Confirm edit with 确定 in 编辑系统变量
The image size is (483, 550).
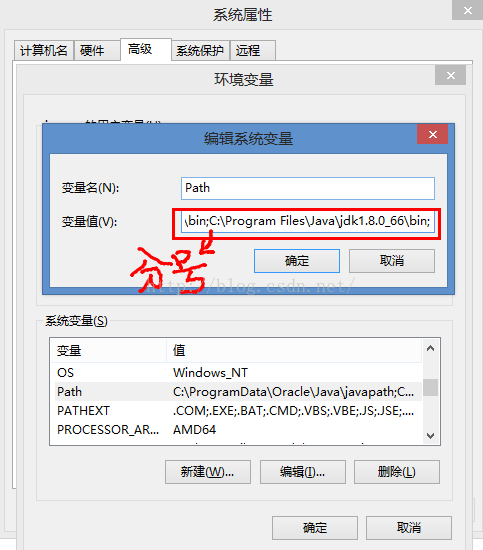click(297, 261)
